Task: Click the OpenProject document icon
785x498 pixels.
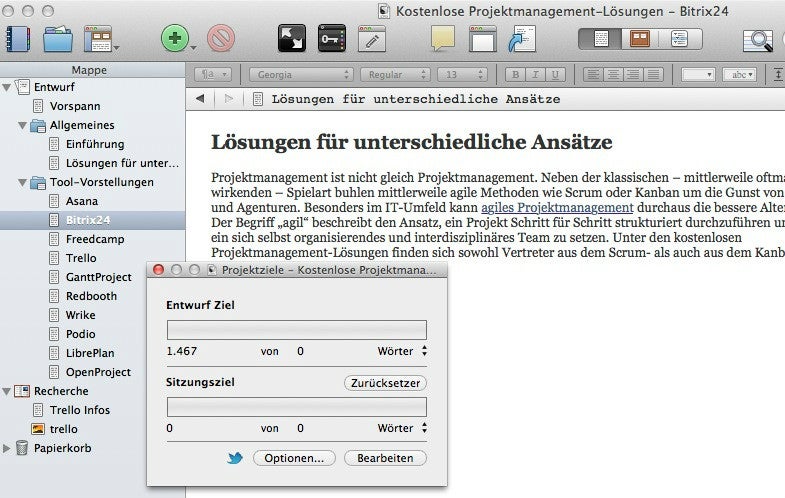Action: (54, 372)
